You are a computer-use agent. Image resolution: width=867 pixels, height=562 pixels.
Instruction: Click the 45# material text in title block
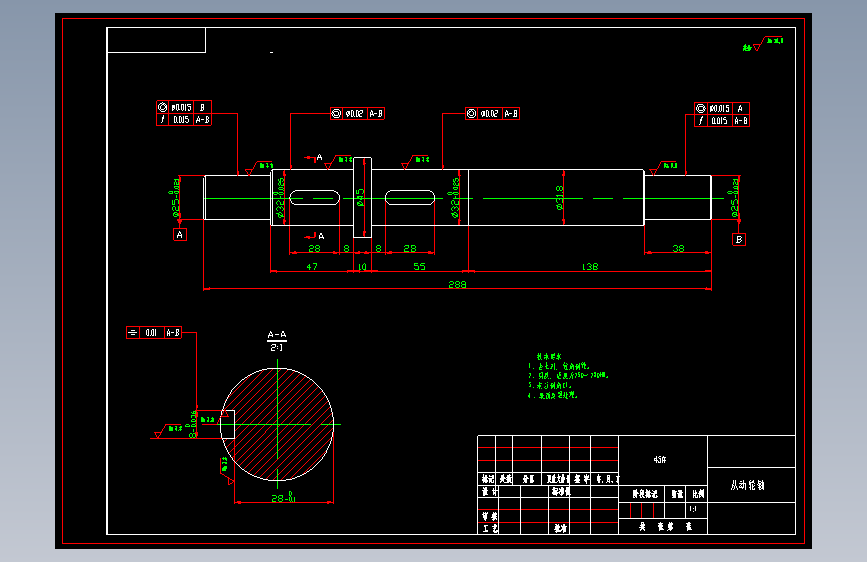[x=660, y=460]
